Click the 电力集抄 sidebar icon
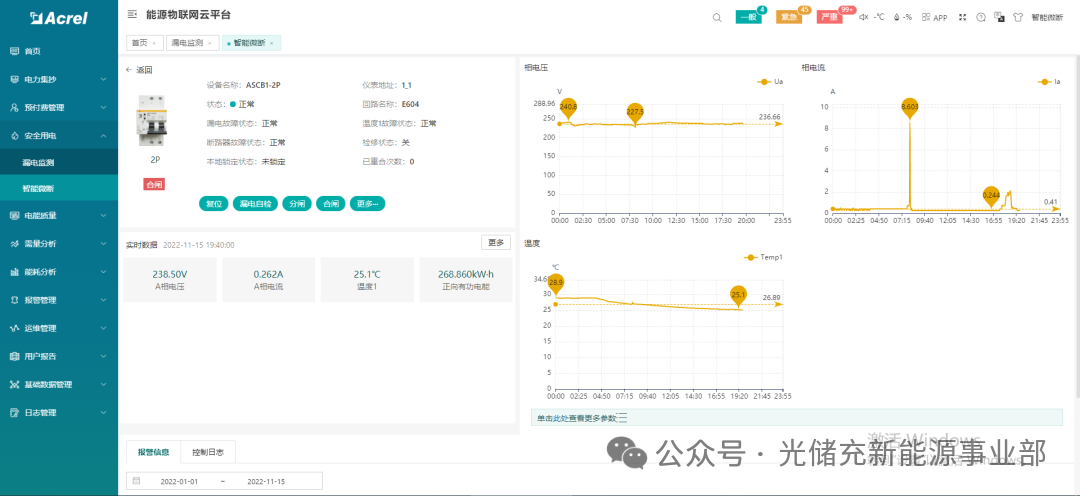This screenshot has height=496, width=1080. point(14,79)
